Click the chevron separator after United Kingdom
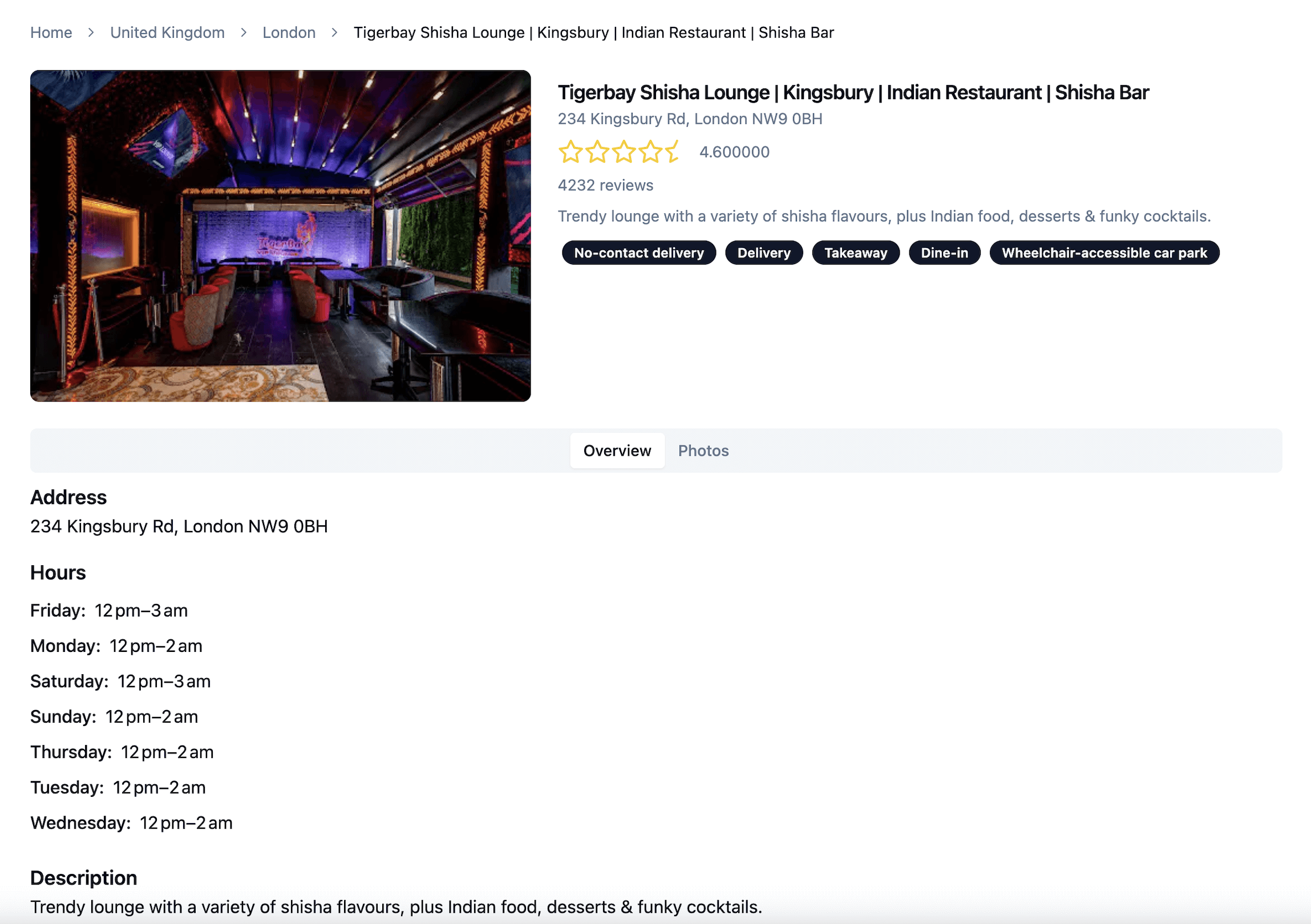The image size is (1311, 924). coord(244,33)
